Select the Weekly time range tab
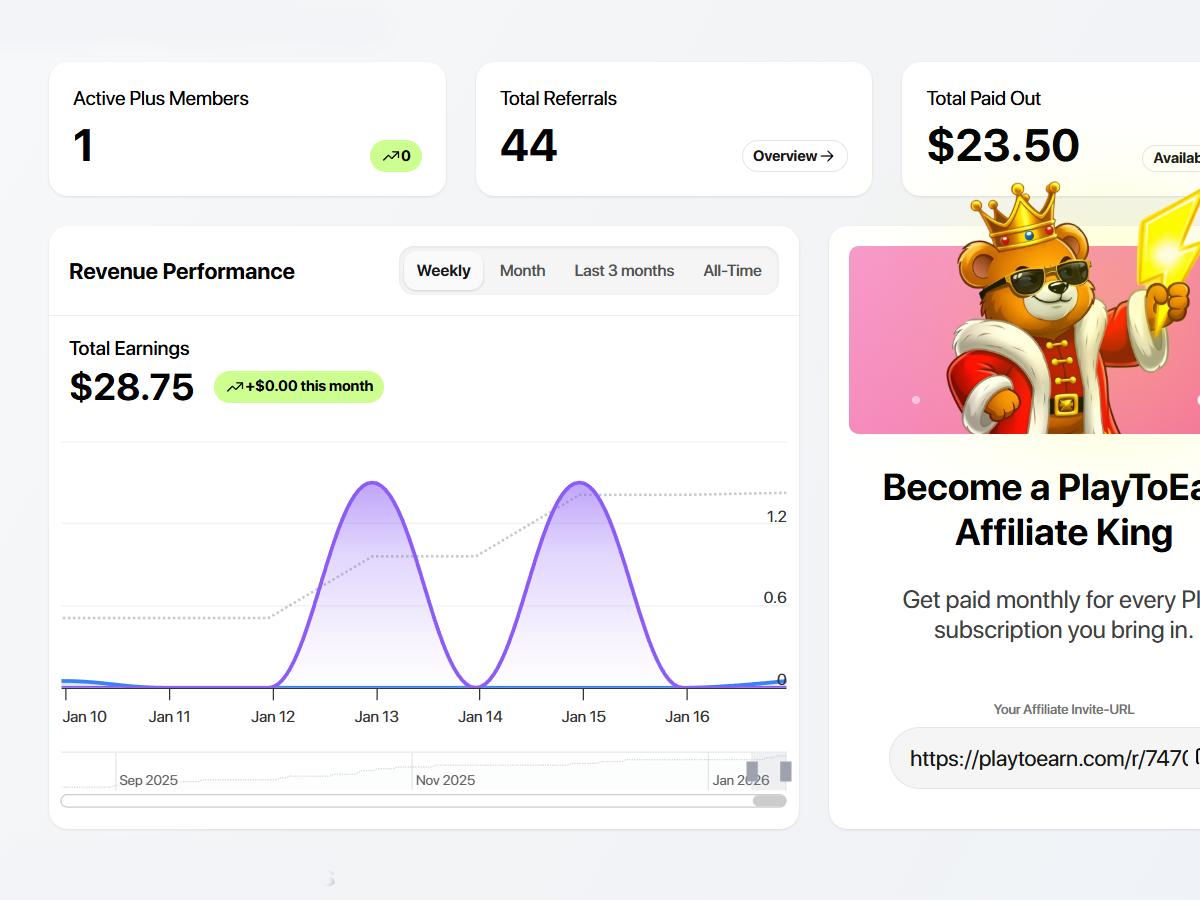 click(443, 270)
